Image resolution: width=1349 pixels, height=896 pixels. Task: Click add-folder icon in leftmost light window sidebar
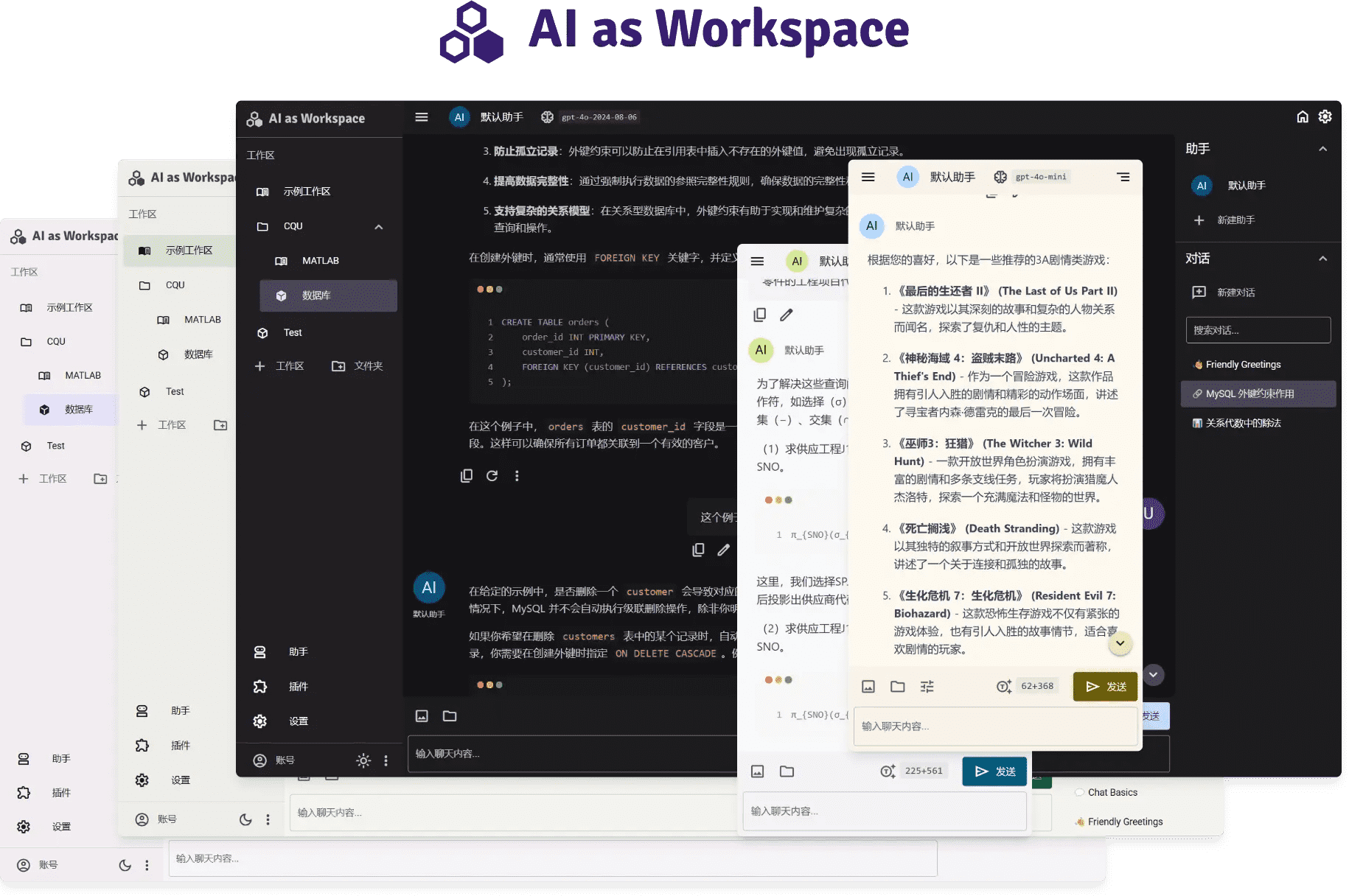coord(100,479)
